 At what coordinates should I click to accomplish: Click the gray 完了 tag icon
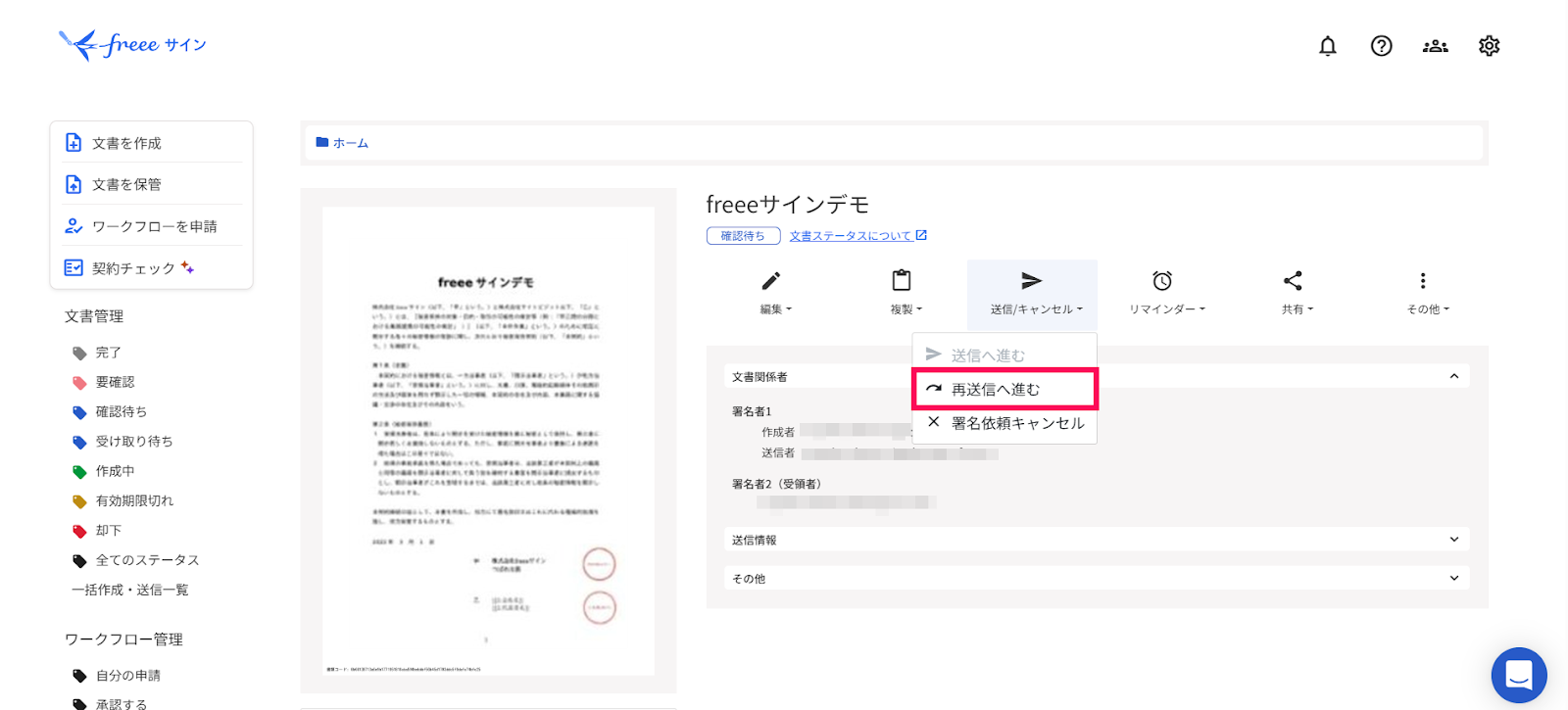80,354
